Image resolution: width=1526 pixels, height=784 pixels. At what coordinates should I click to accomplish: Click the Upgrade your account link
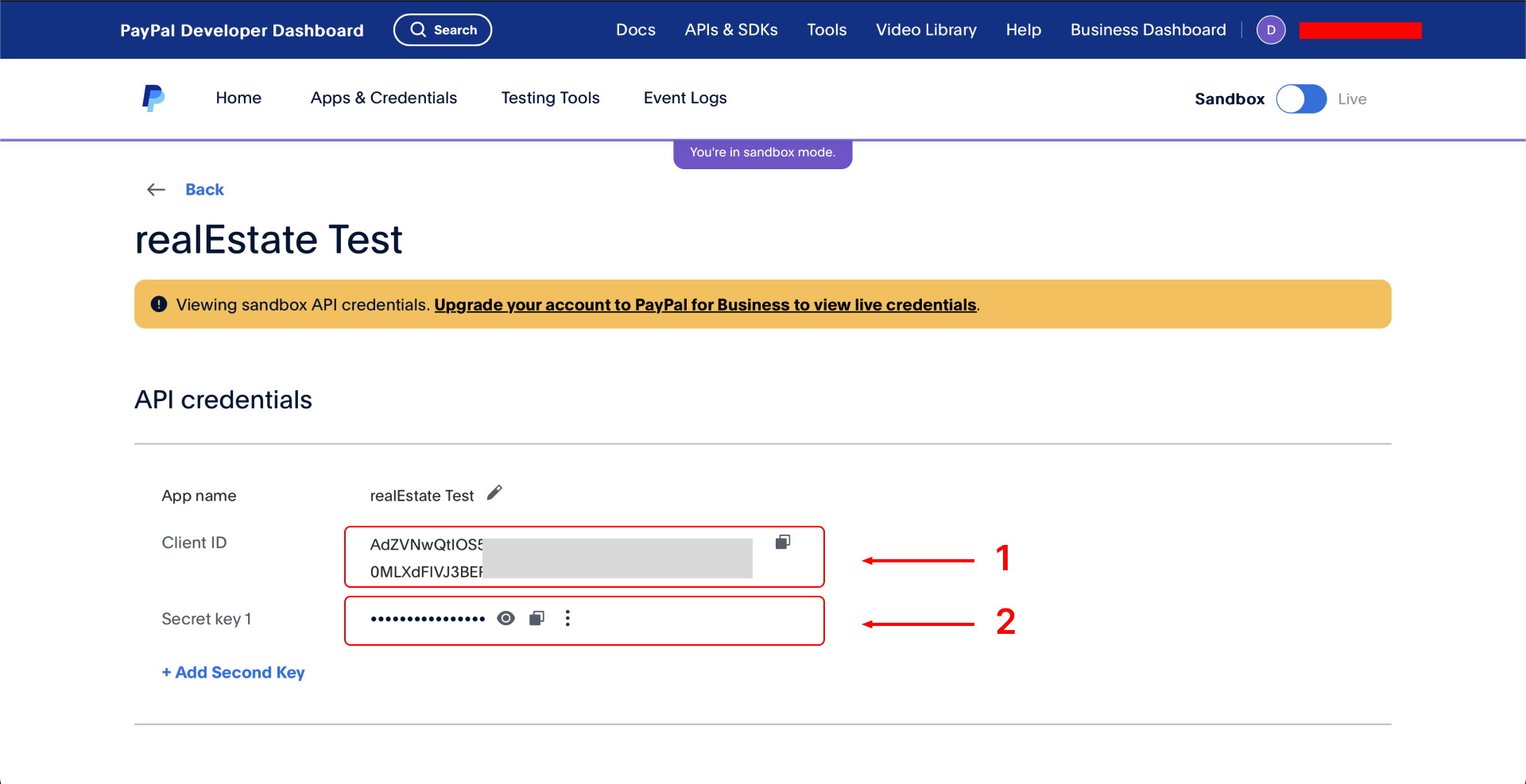tap(705, 305)
